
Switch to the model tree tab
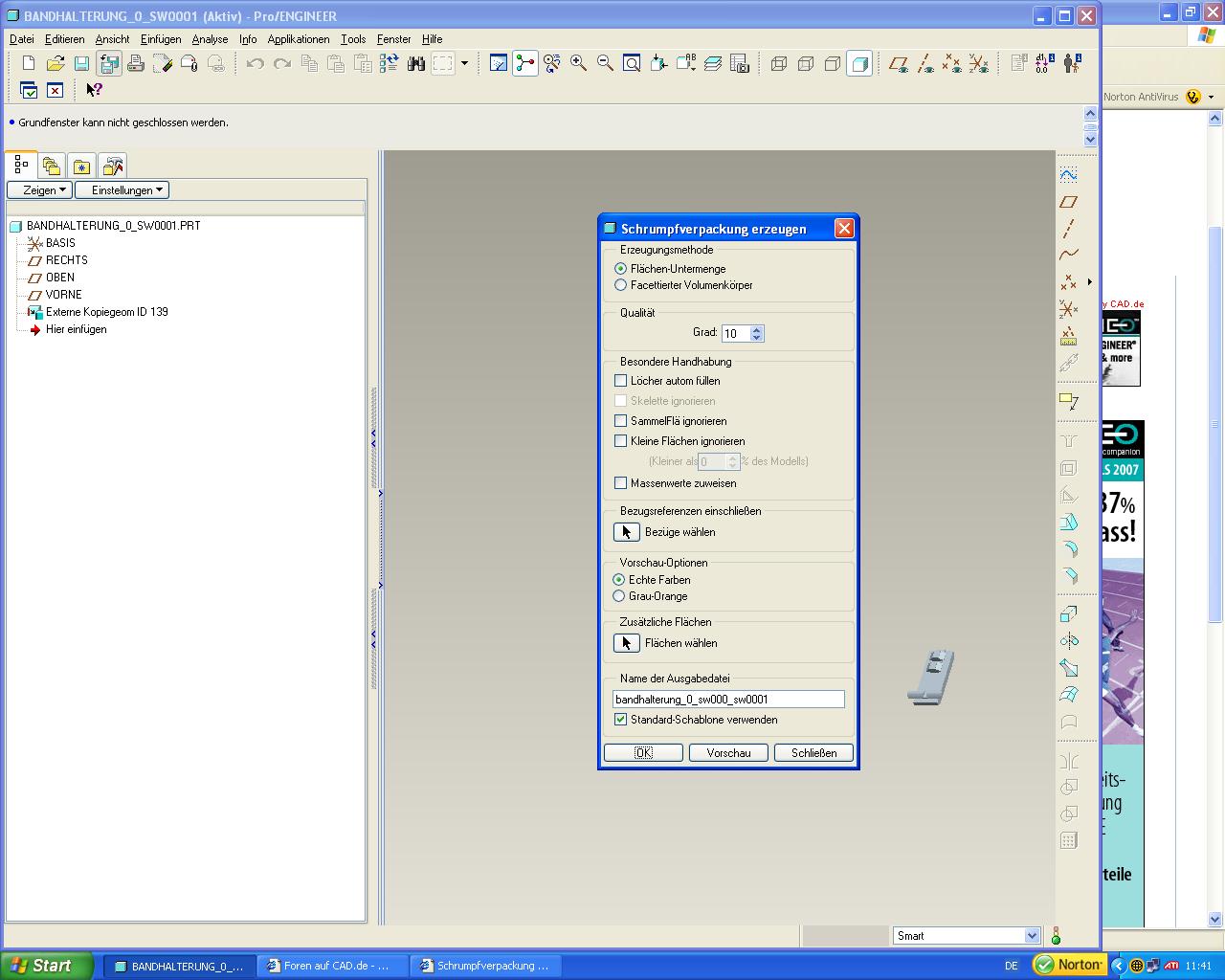tap(21, 166)
